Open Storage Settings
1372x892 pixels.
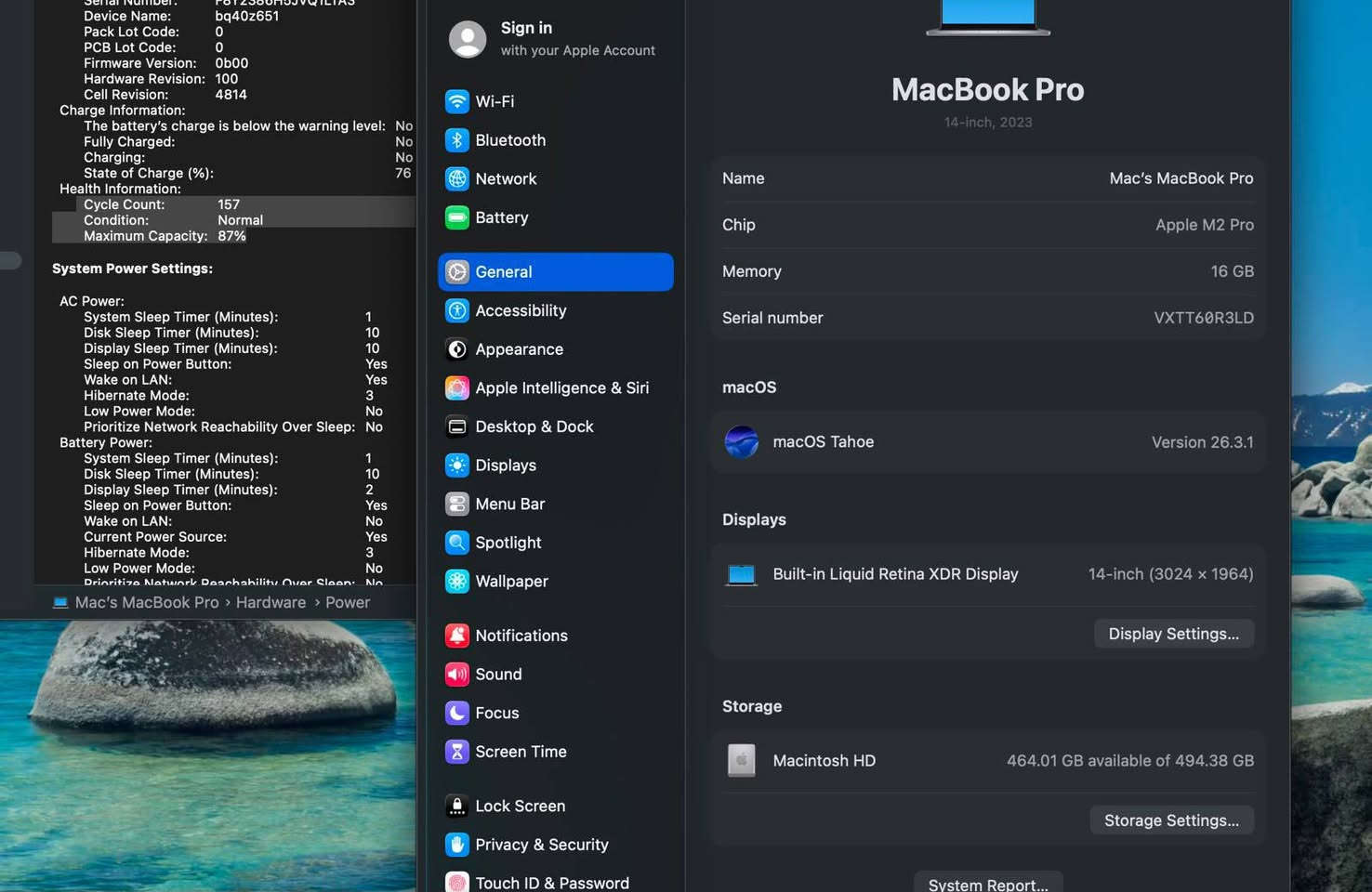pyautogui.click(x=1171, y=820)
